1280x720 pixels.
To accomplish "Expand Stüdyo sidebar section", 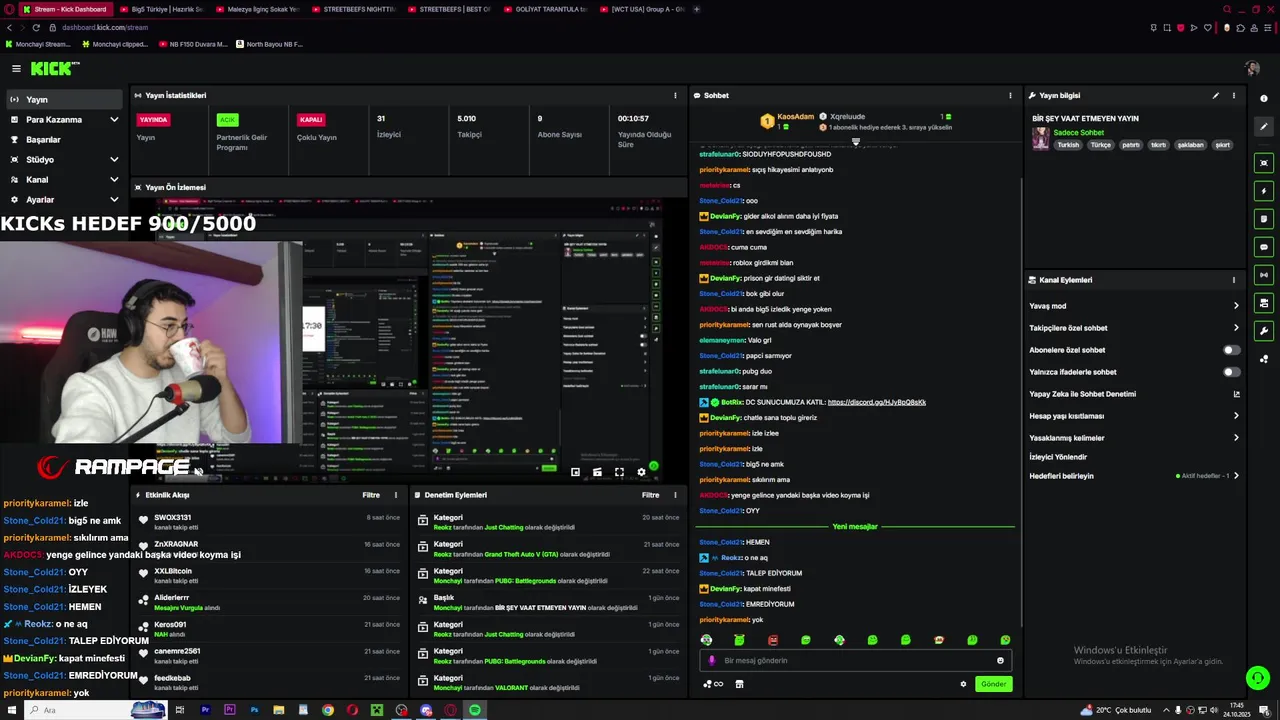I will click(114, 160).
